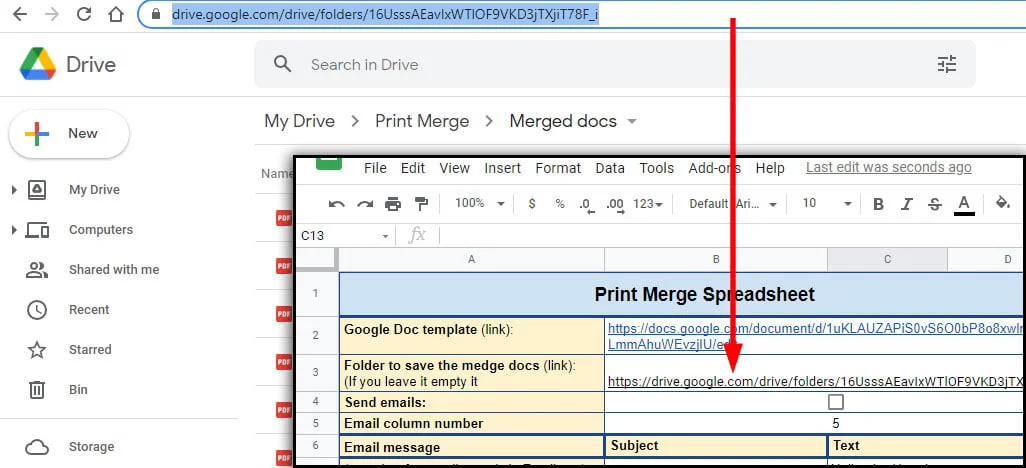Click Last edit was seconds ago link
This screenshot has width=1026, height=468.
(x=889, y=168)
